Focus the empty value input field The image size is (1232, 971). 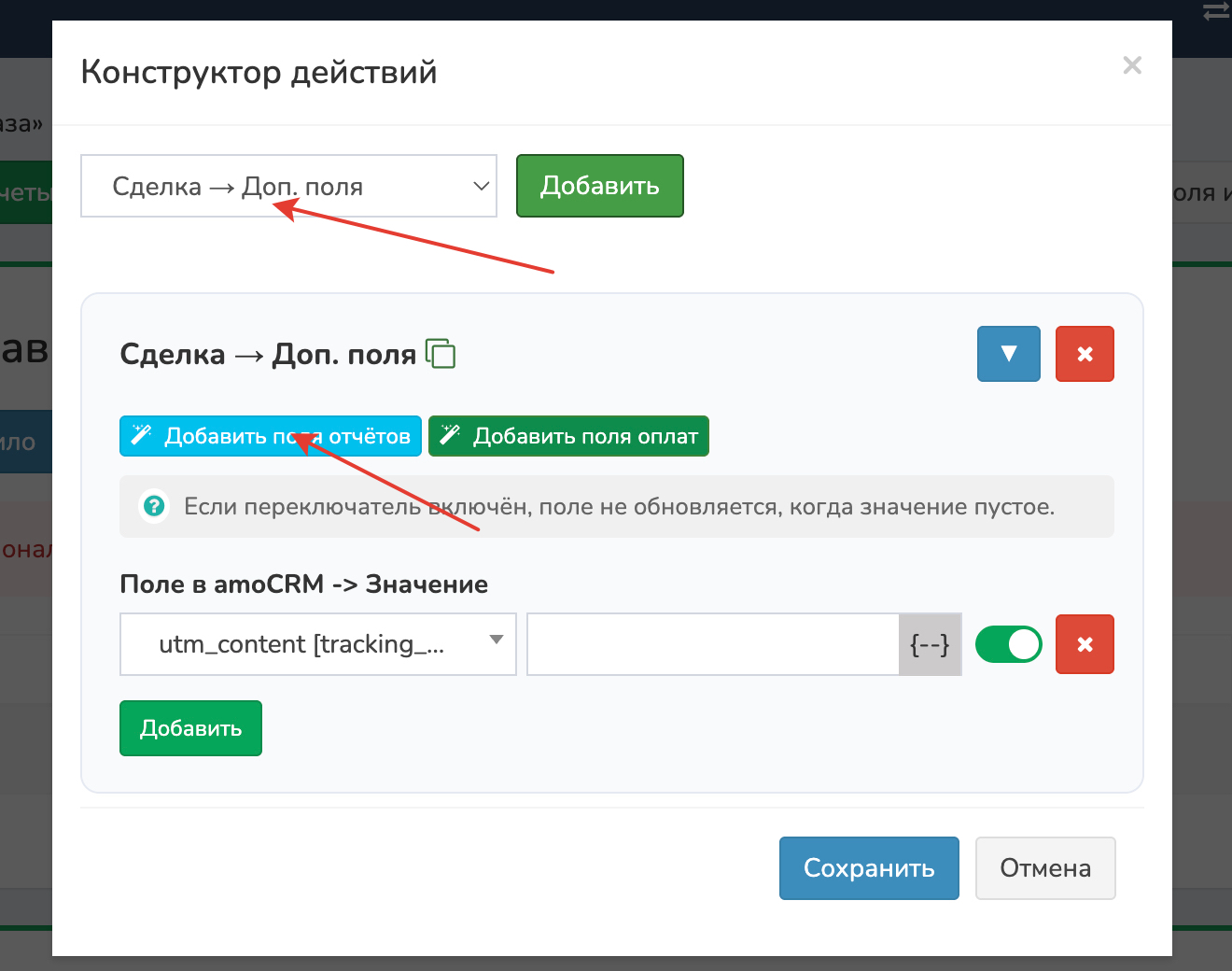pos(712,644)
